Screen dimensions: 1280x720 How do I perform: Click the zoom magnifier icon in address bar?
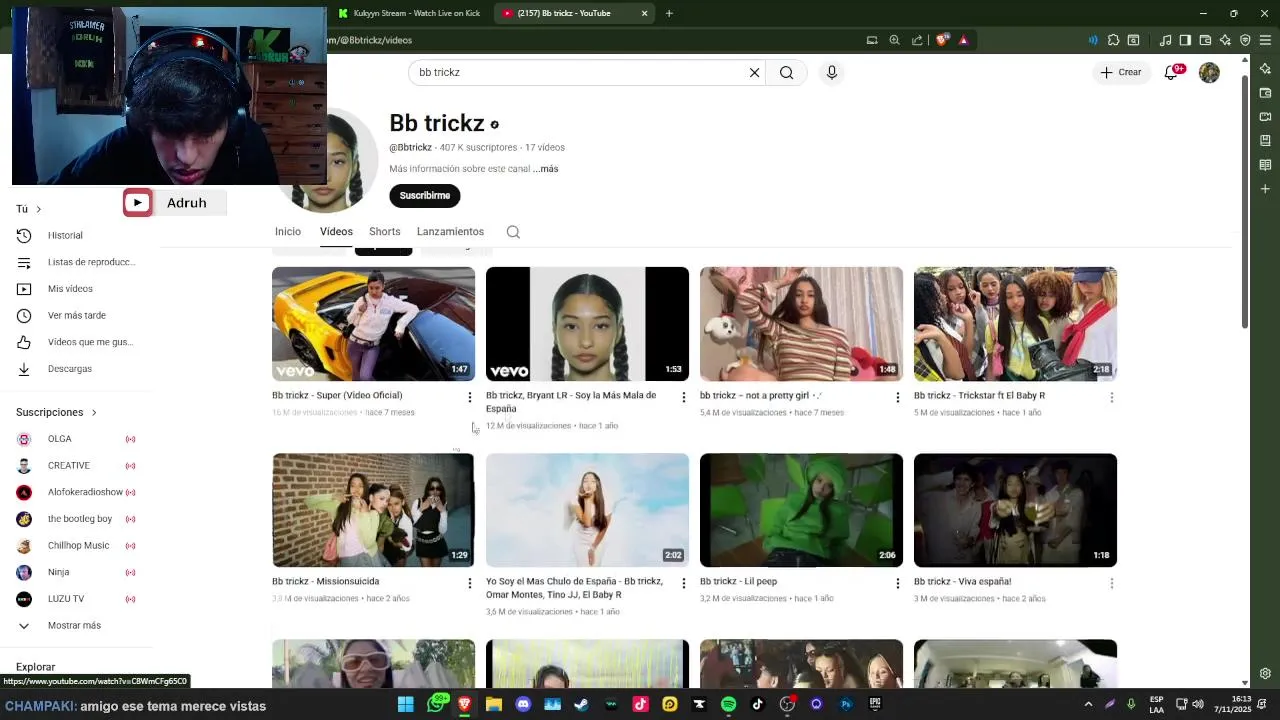(895, 40)
